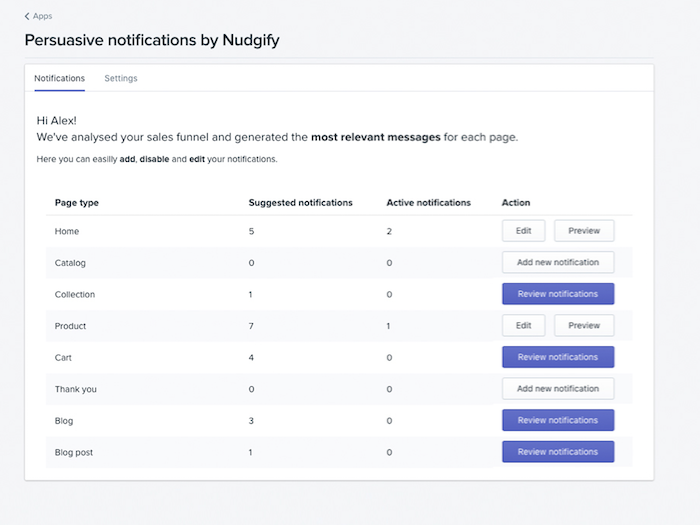Click the 'Persuasive notifications by Nudgify' title
This screenshot has height=525, width=700.
pos(152,40)
